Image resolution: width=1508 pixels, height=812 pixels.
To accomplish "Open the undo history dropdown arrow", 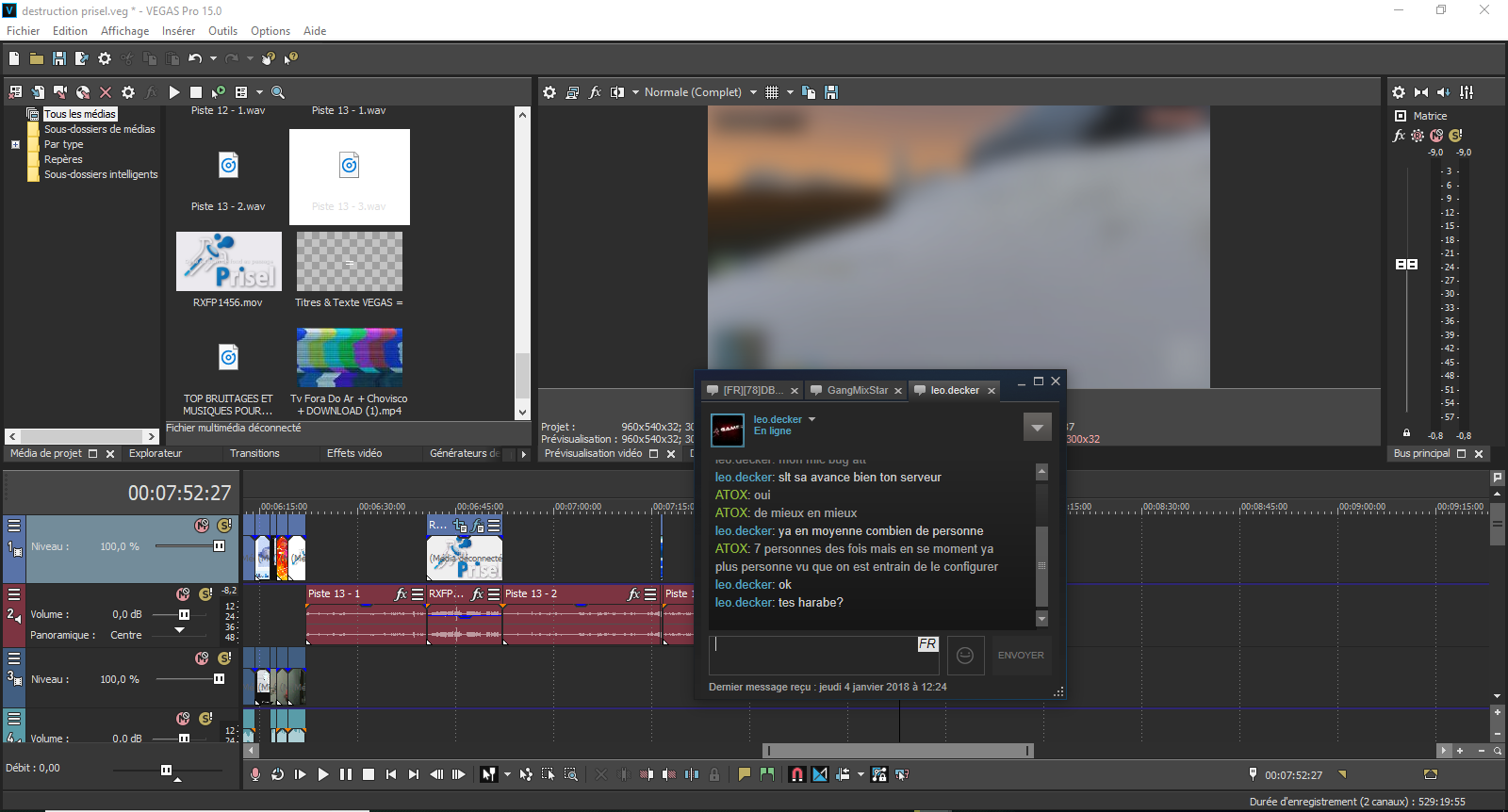I will [x=213, y=58].
